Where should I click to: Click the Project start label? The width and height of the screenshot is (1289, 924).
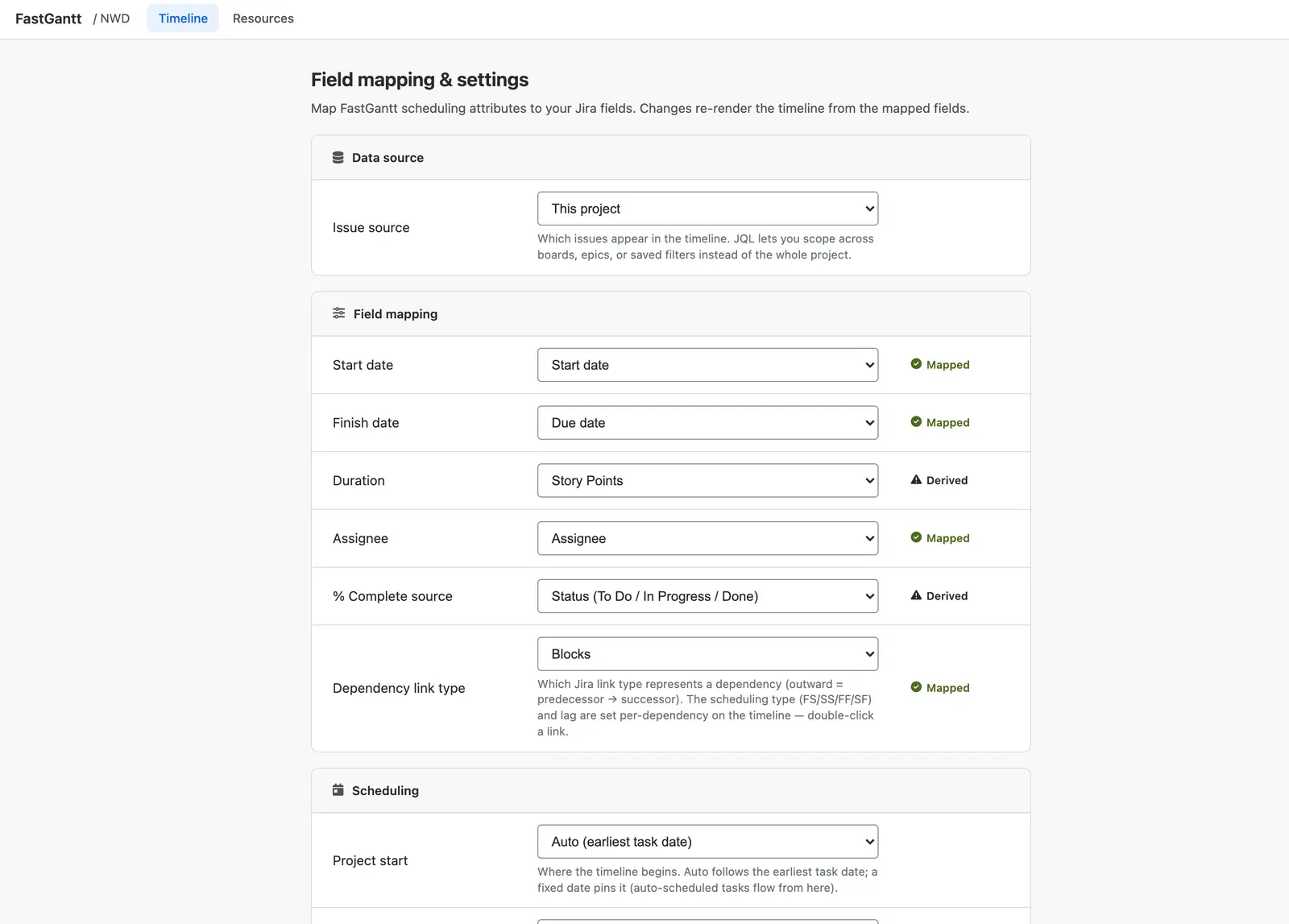[370, 861]
